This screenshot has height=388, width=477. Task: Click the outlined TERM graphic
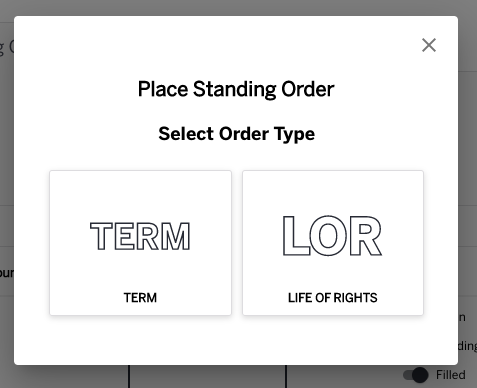coord(140,236)
